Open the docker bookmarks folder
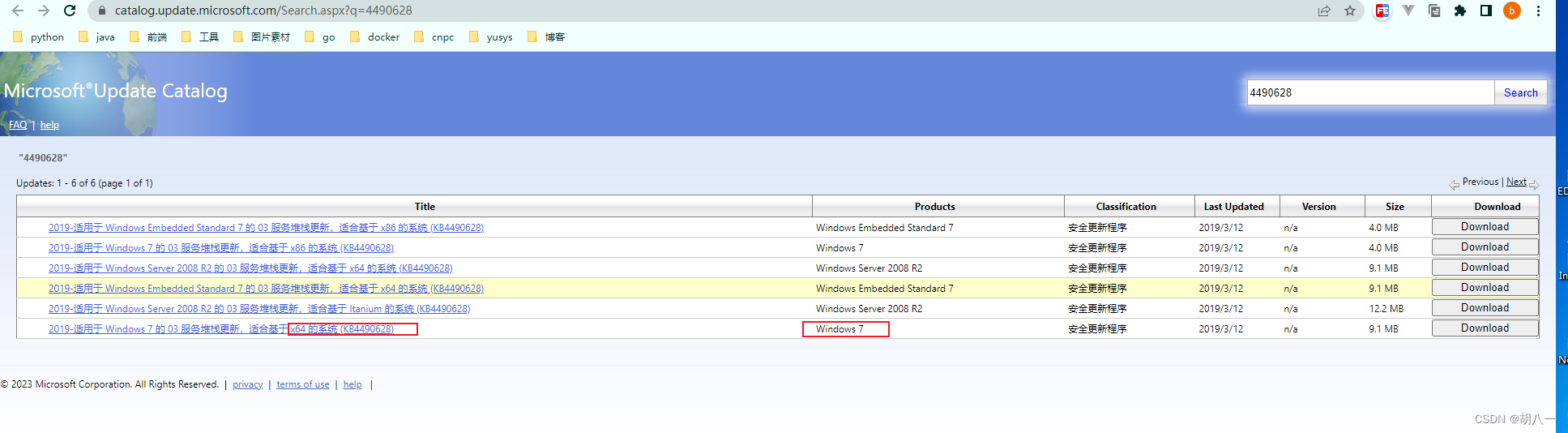 coord(375,36)
